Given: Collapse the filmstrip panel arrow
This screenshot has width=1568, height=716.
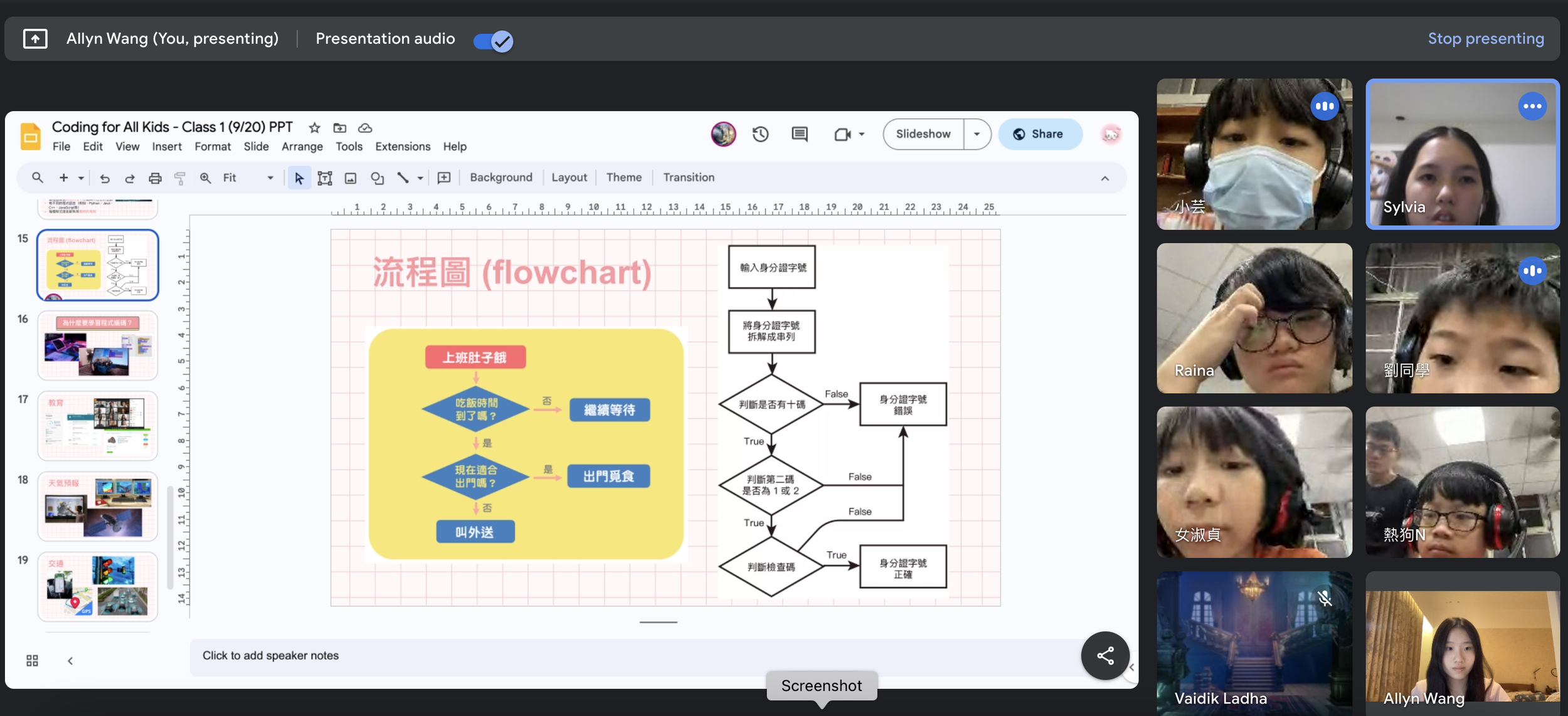Looking at the screenshot, I should tap(70, 660).
